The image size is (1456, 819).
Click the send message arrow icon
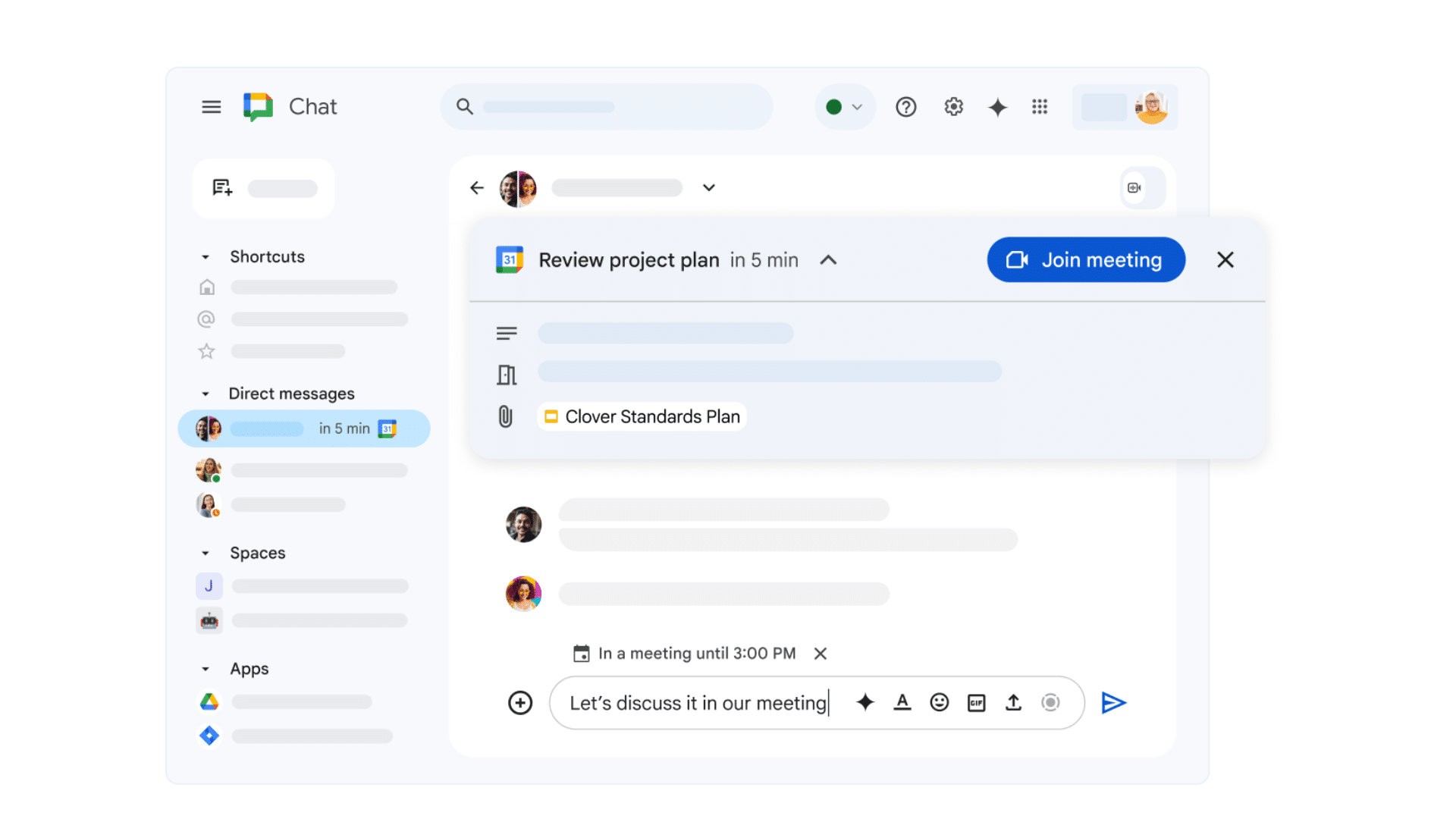point(1113,702)
